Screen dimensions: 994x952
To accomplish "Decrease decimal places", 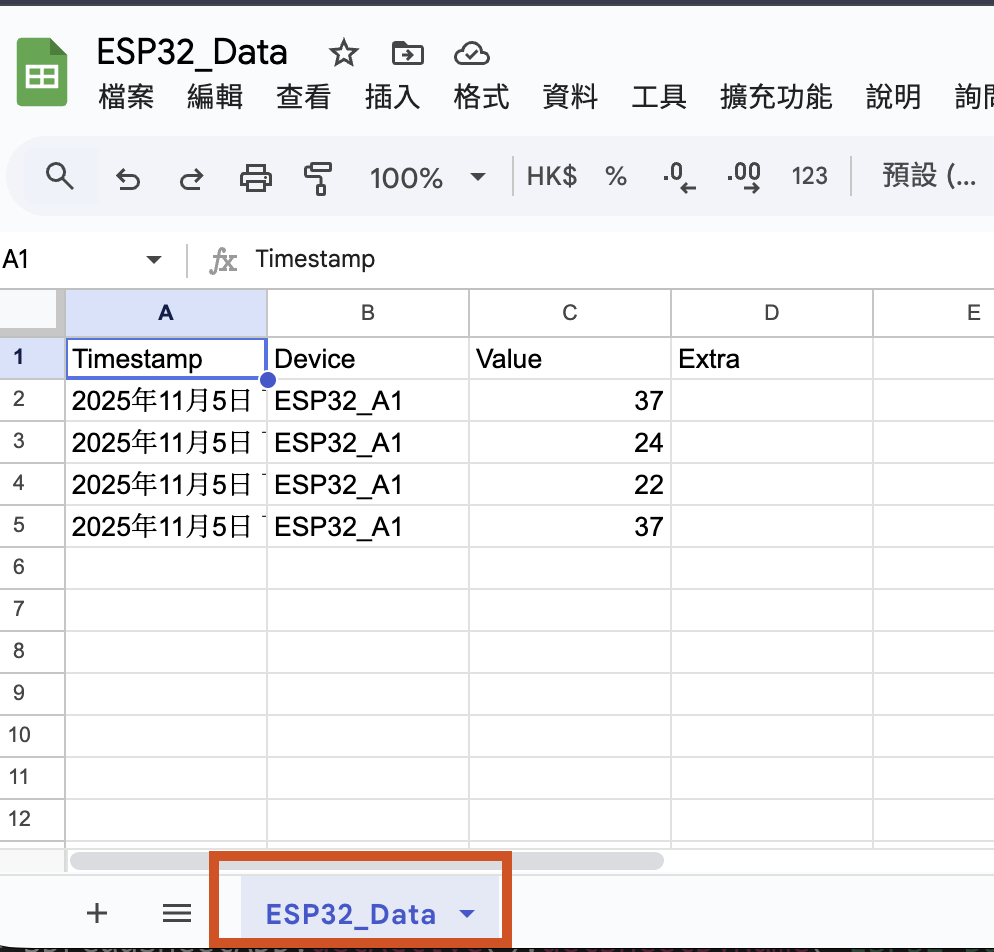I will (x=679, y=177).
